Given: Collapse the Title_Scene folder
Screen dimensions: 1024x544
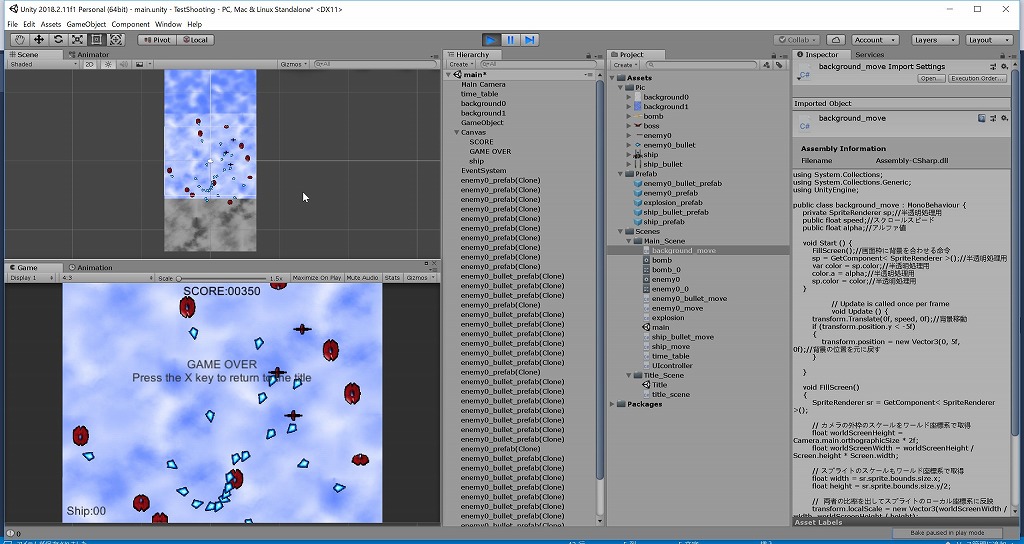Looking at the screenshot, I should [630, 376].
